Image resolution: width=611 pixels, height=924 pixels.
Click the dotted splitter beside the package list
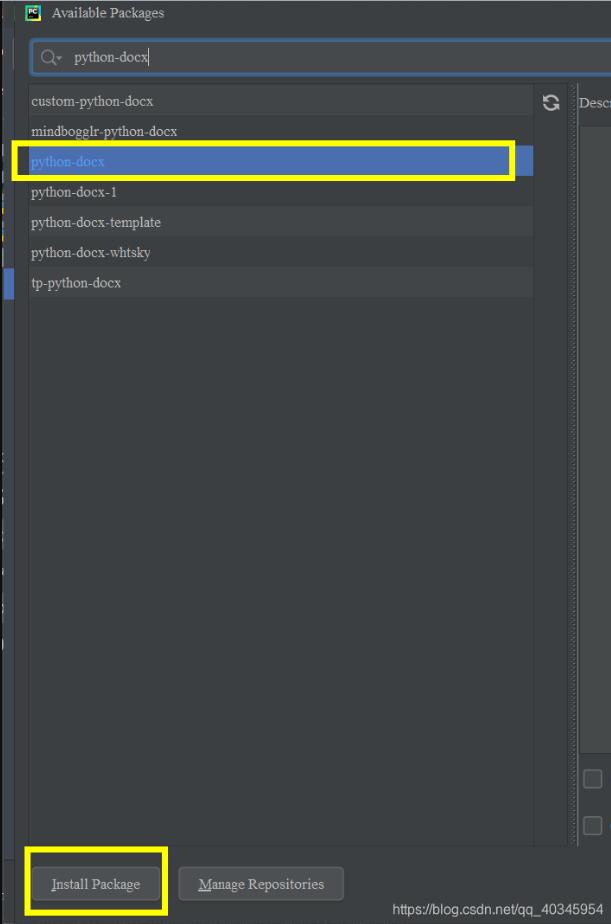pyautogui.click(x=572, y=466)
